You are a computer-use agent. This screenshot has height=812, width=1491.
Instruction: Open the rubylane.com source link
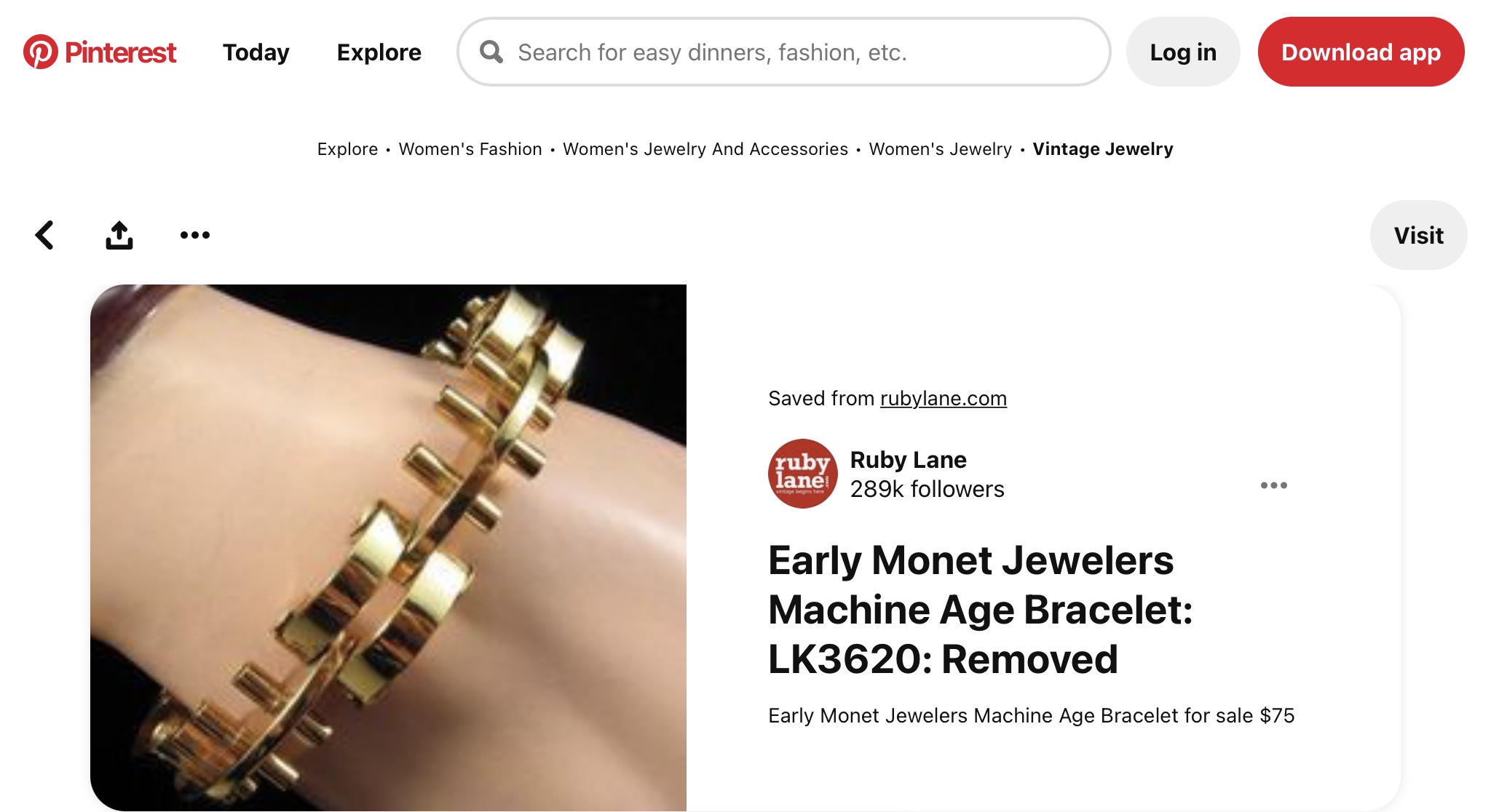tap(944, 399)
